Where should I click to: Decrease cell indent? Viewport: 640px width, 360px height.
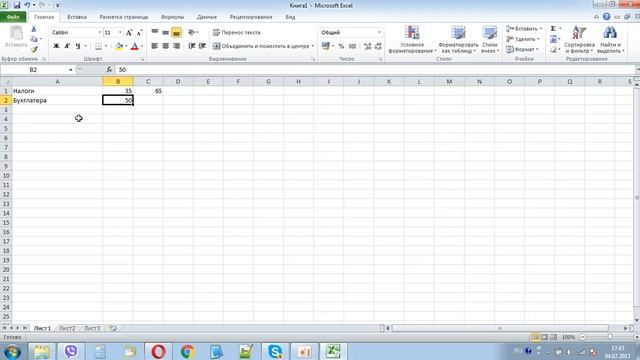pos(191,46)
